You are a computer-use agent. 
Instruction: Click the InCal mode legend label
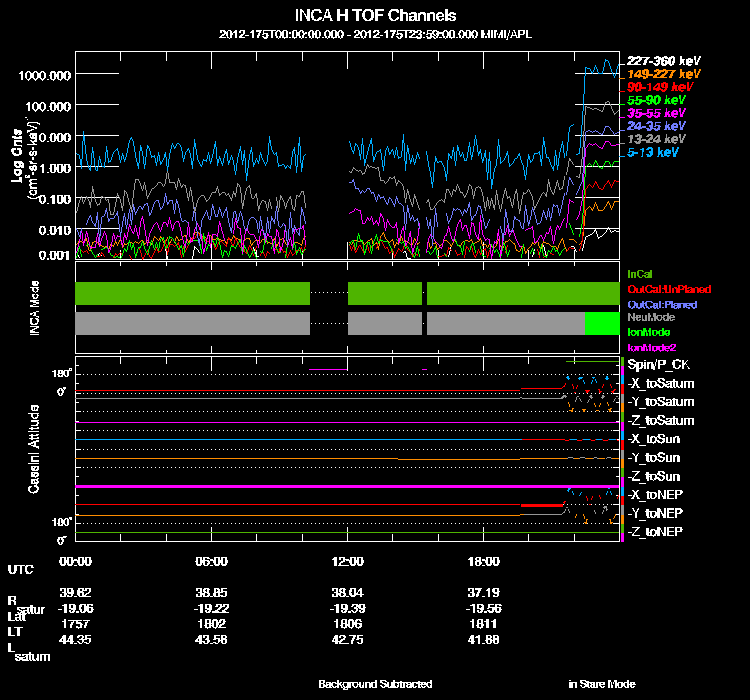639,273
